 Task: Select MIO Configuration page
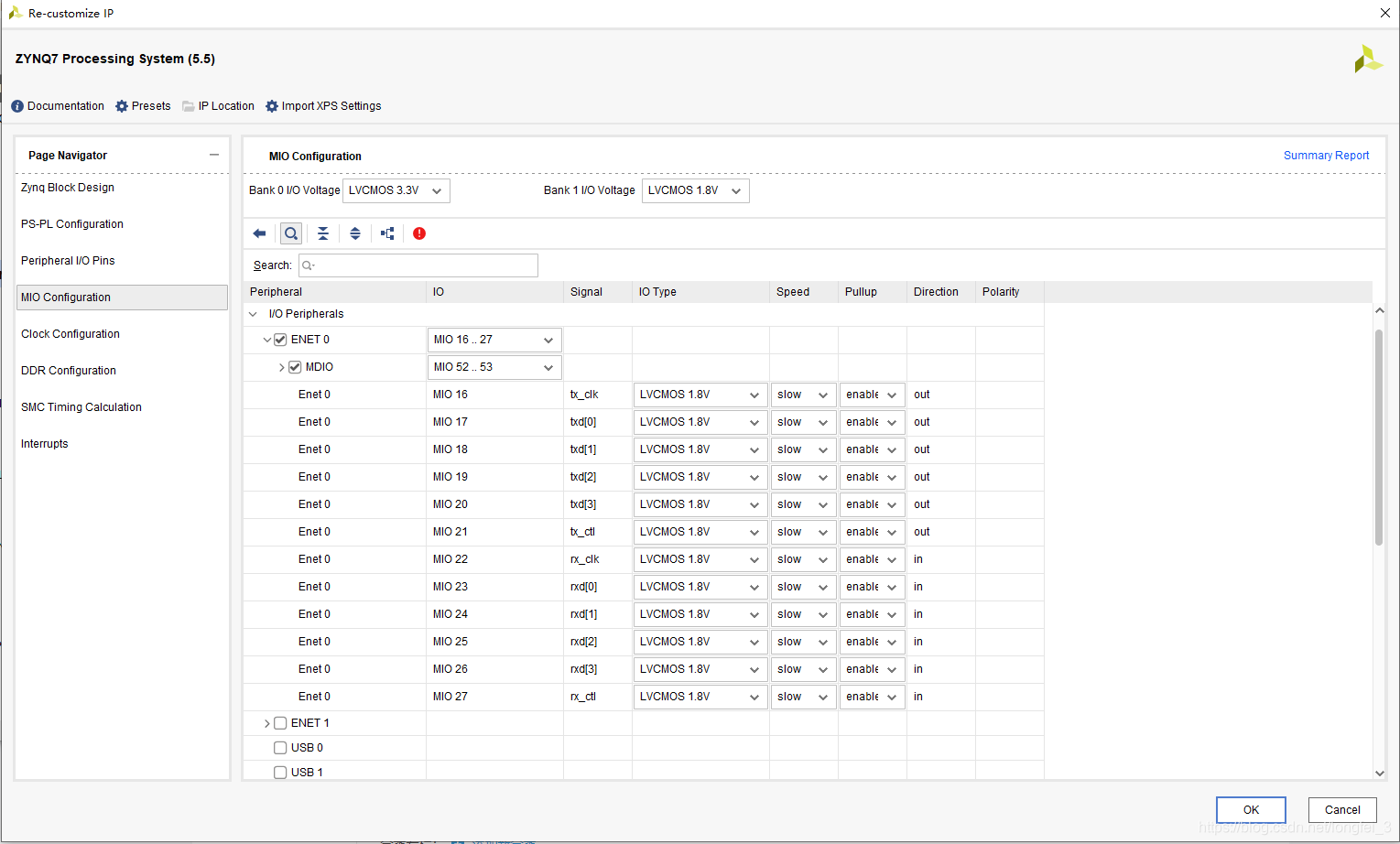pos(122,298)
